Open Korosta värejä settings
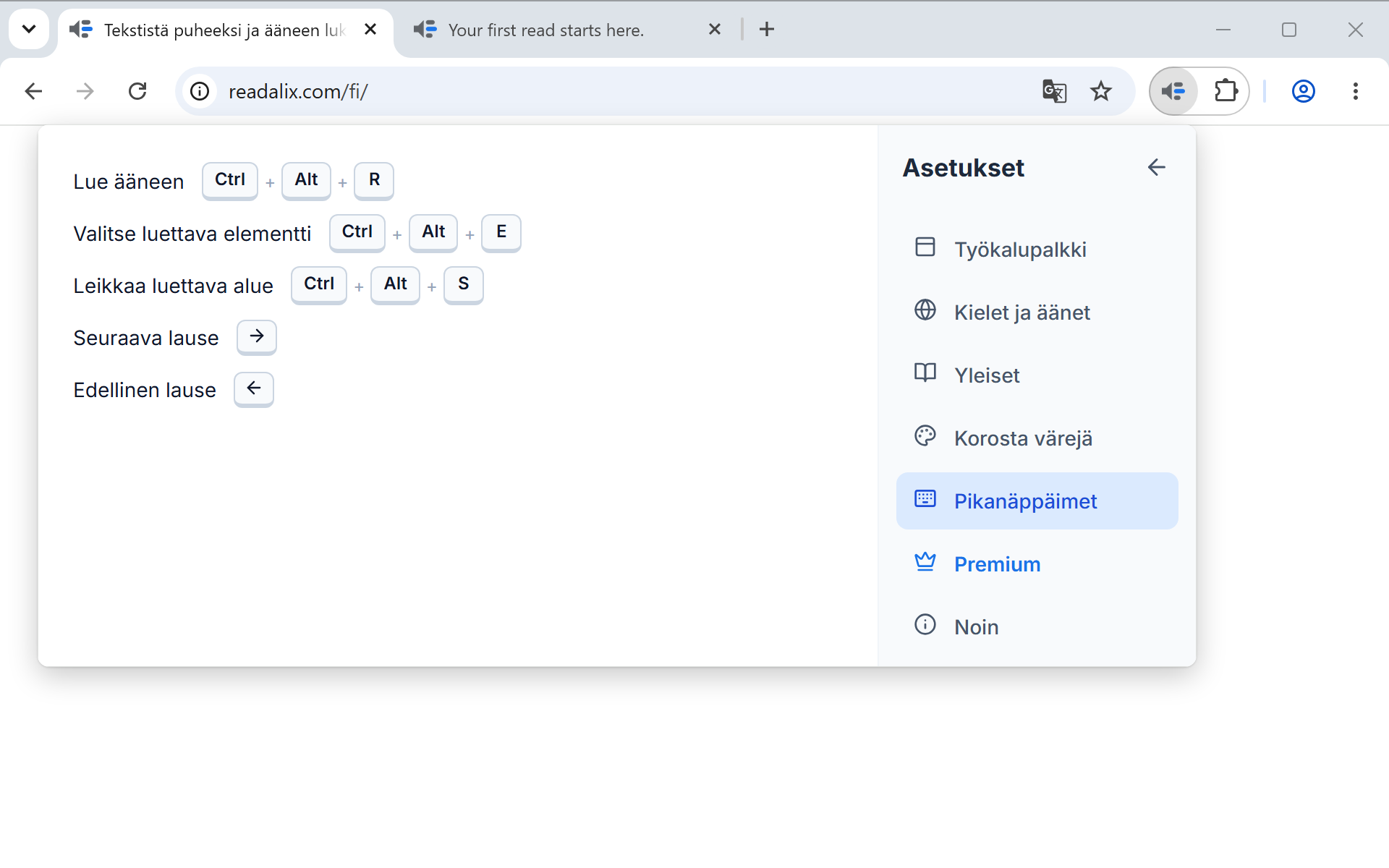Screen dimensions: 1389x868 tap(1037, 438)
